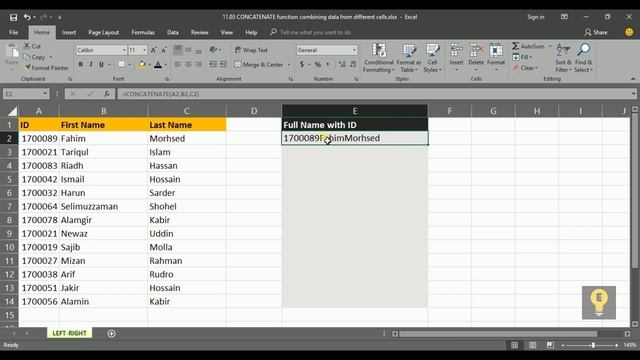
Task: Click the Increase Indent icon
Action: (223, 64)
